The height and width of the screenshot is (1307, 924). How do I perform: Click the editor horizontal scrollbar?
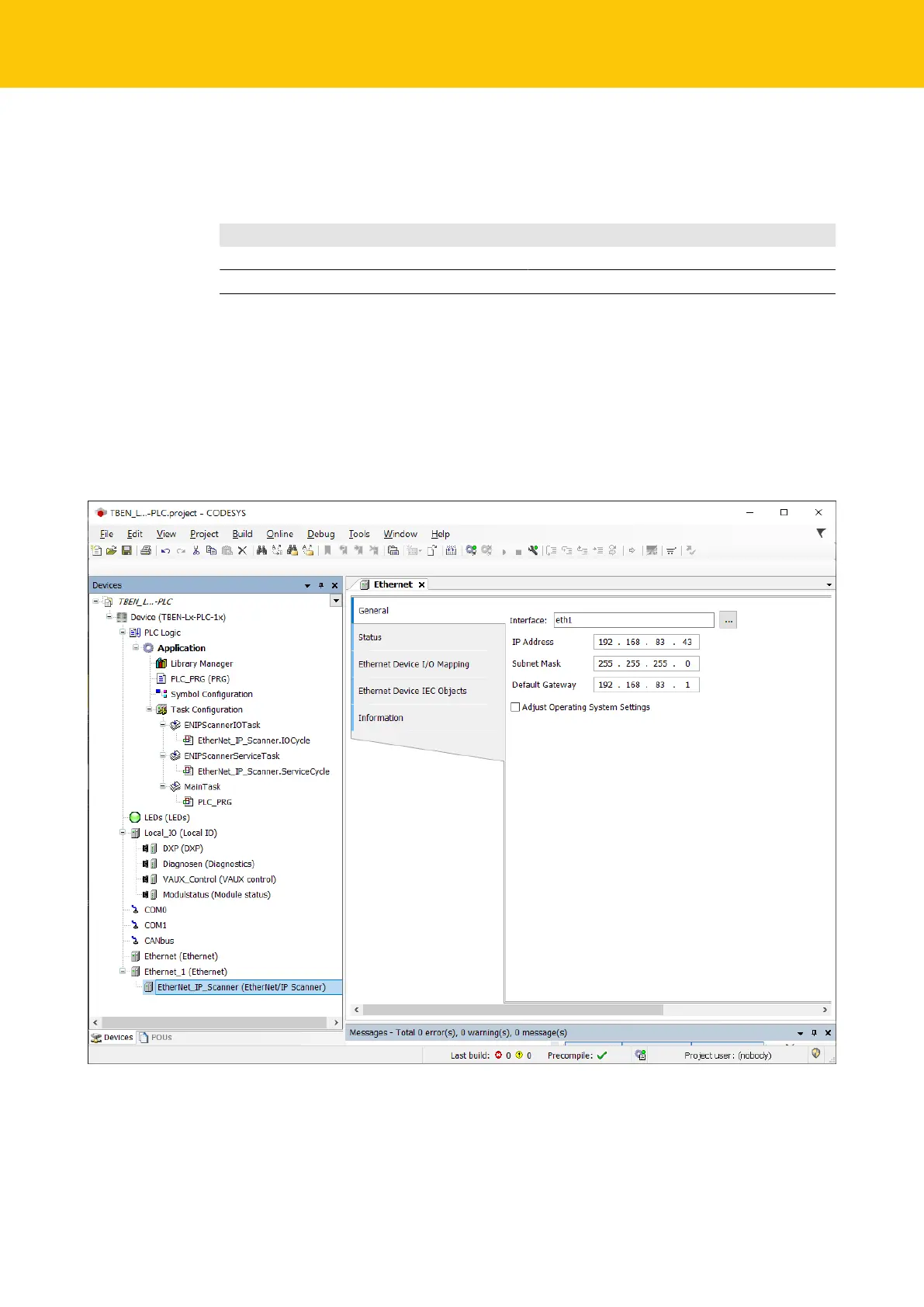click(513, 1010)
